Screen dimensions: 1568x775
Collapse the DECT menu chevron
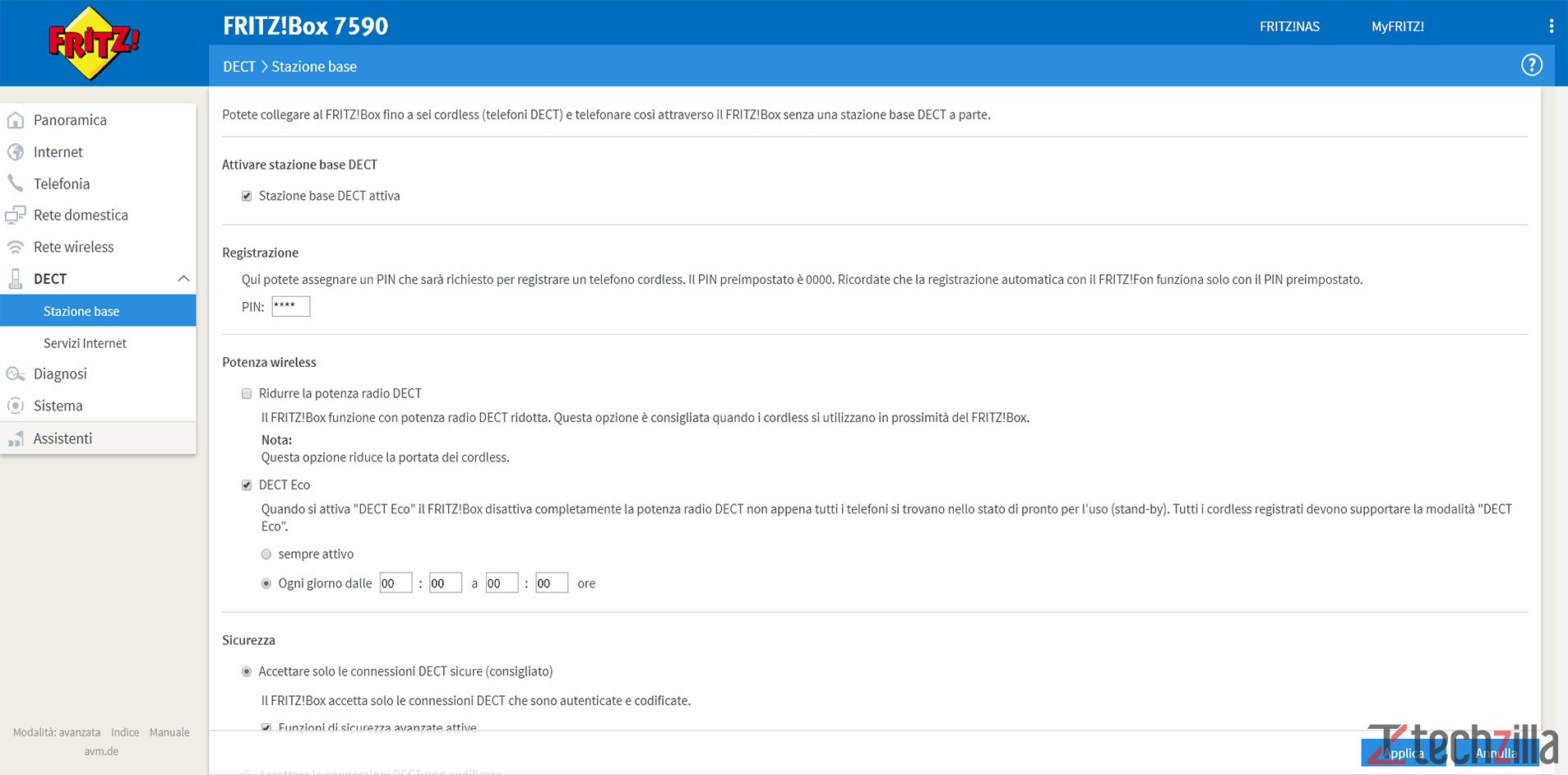[x=183, y=279]
